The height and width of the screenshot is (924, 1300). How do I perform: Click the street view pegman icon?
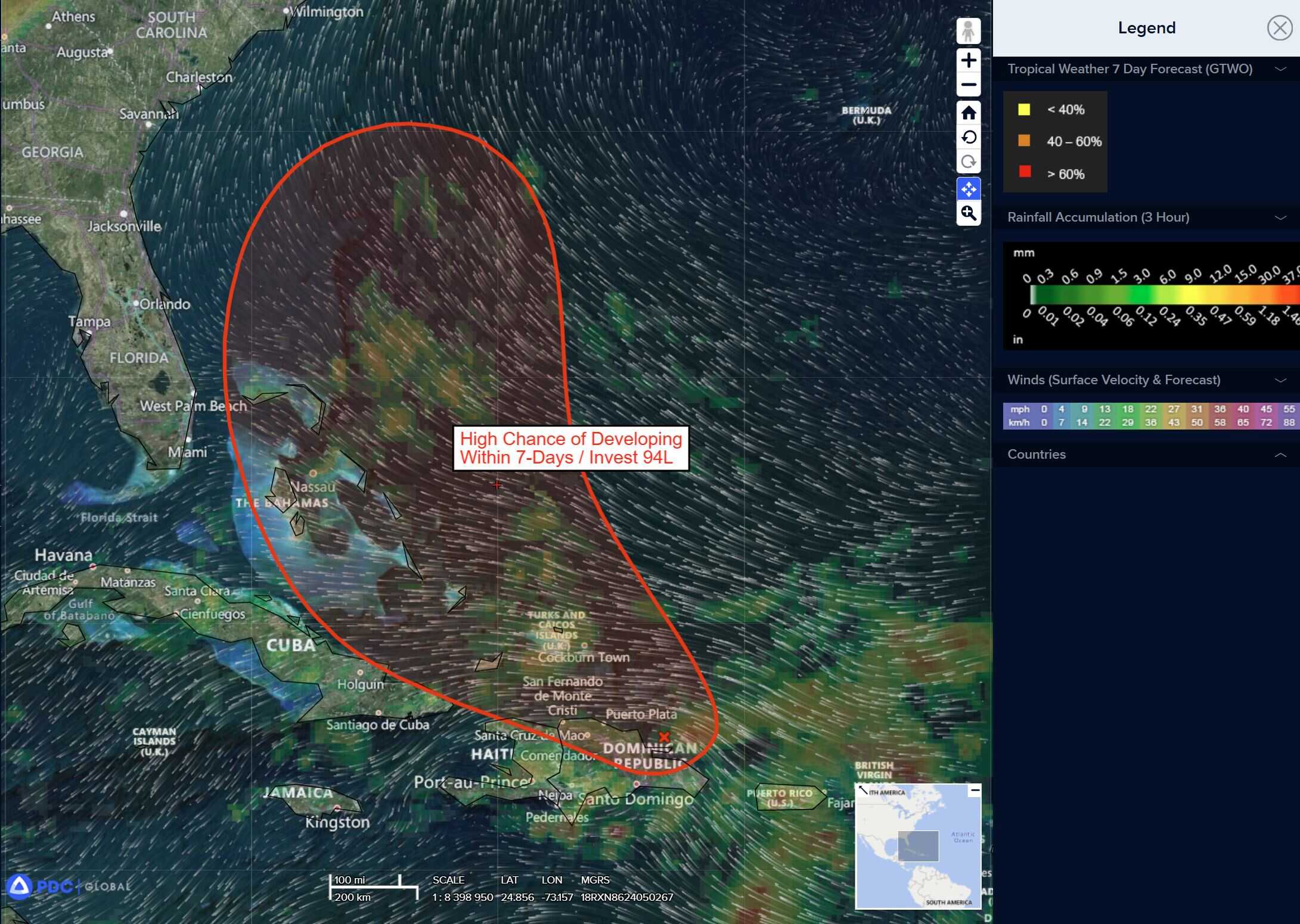pos(968,31)
